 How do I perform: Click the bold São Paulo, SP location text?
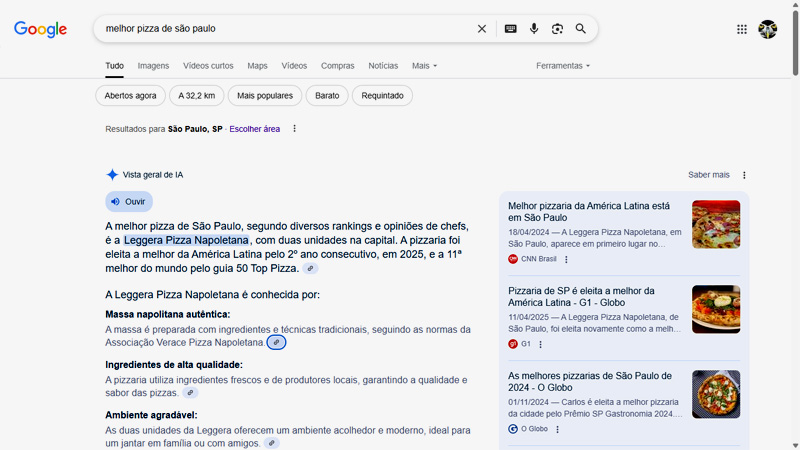click(195, 129)
